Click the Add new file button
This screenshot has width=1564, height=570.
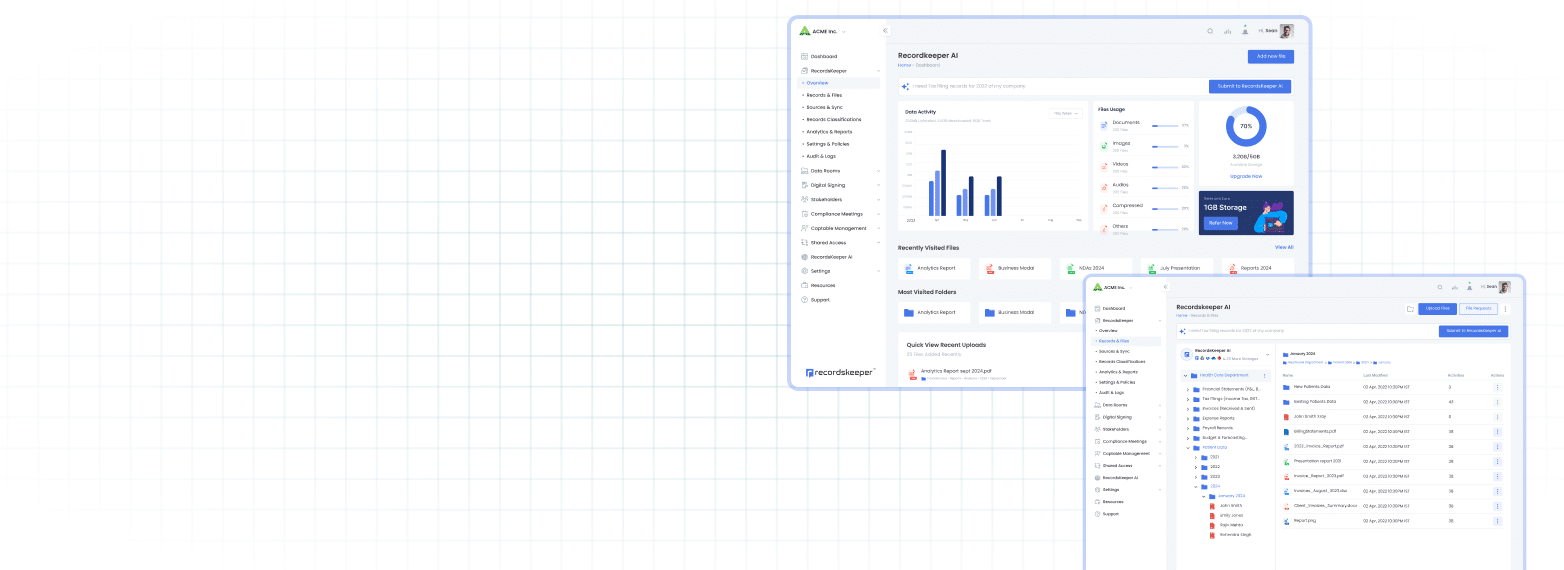tap(1271, 57)
